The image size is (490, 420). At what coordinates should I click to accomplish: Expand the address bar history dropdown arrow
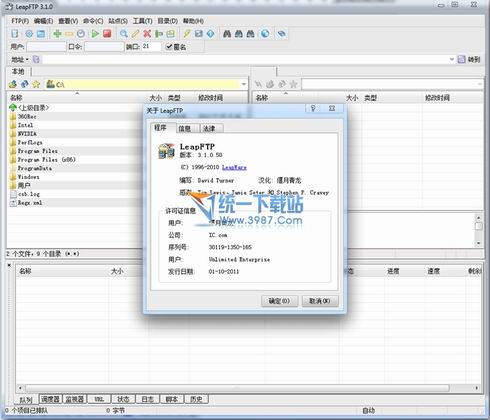tap(452, 60)
